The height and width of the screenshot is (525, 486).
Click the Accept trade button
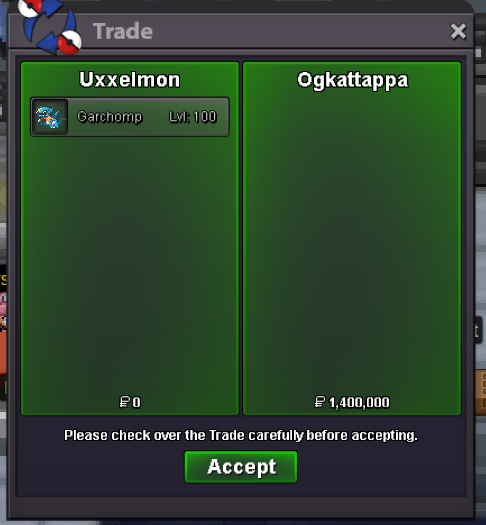point(241,467)
